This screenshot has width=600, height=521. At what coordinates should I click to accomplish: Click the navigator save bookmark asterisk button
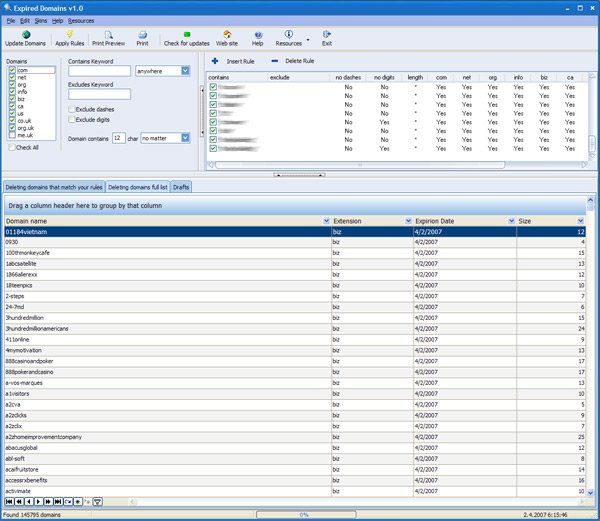78,501
